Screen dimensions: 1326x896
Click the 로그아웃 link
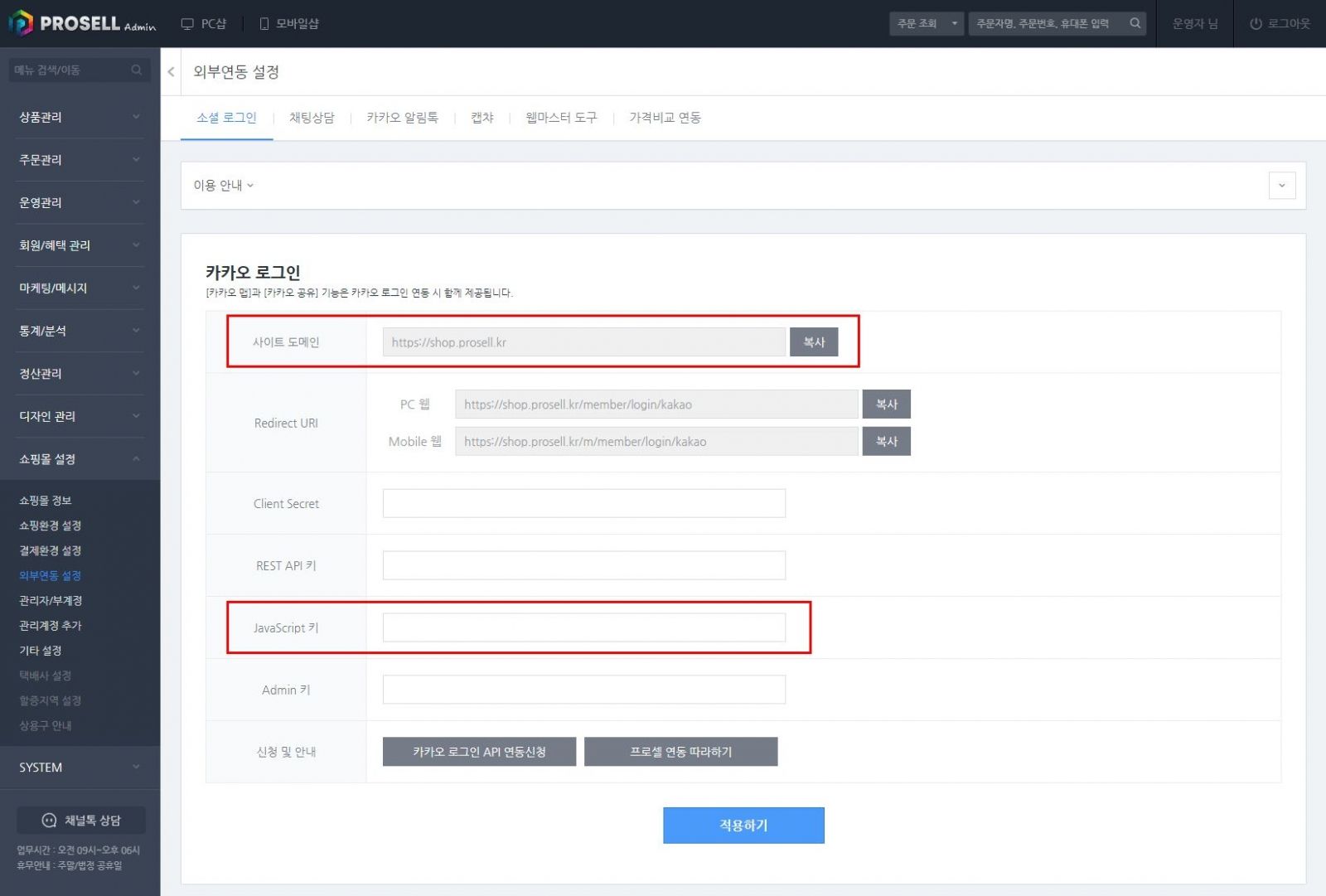coord(1280,24)
